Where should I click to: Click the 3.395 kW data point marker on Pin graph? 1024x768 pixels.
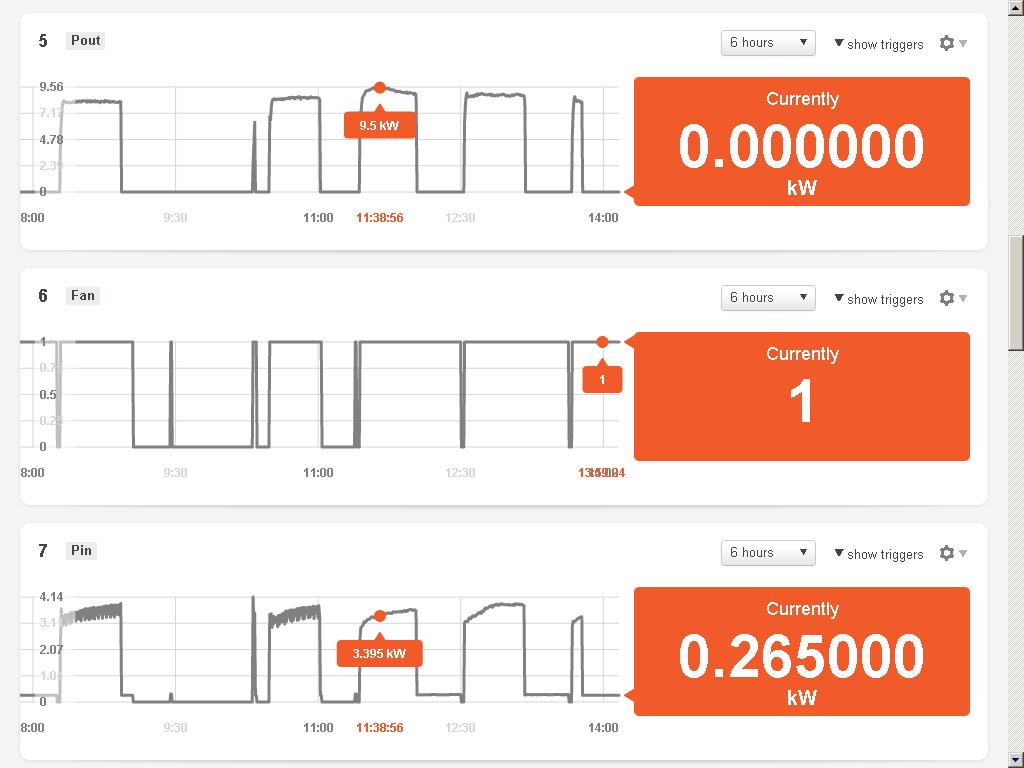click(380, 616)
